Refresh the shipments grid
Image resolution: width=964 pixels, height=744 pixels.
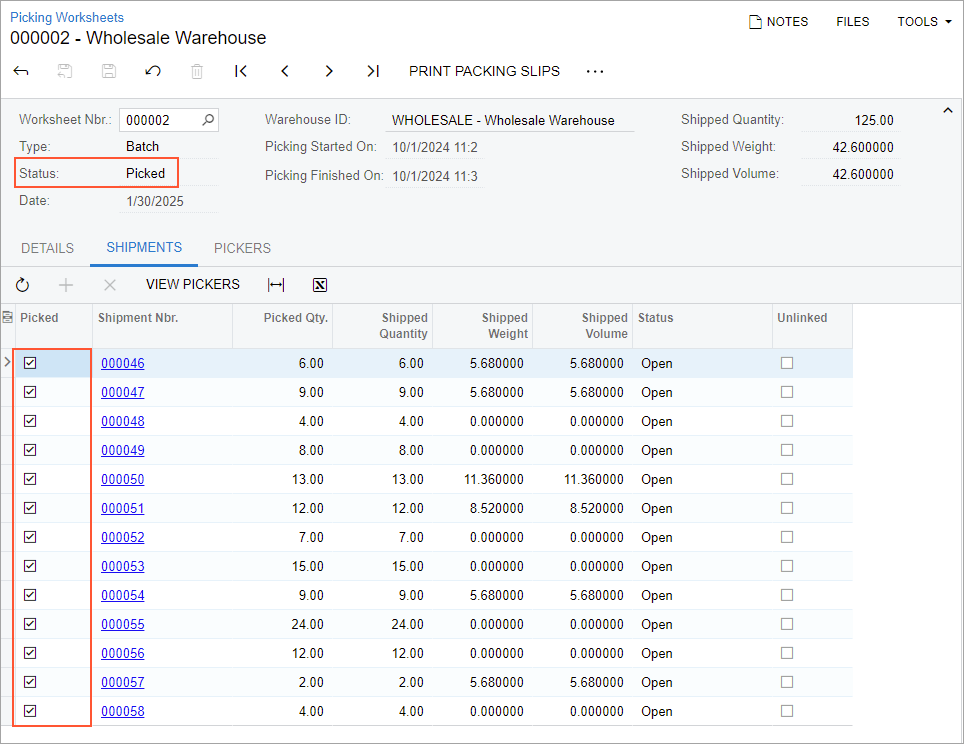[x=22, y=285]
